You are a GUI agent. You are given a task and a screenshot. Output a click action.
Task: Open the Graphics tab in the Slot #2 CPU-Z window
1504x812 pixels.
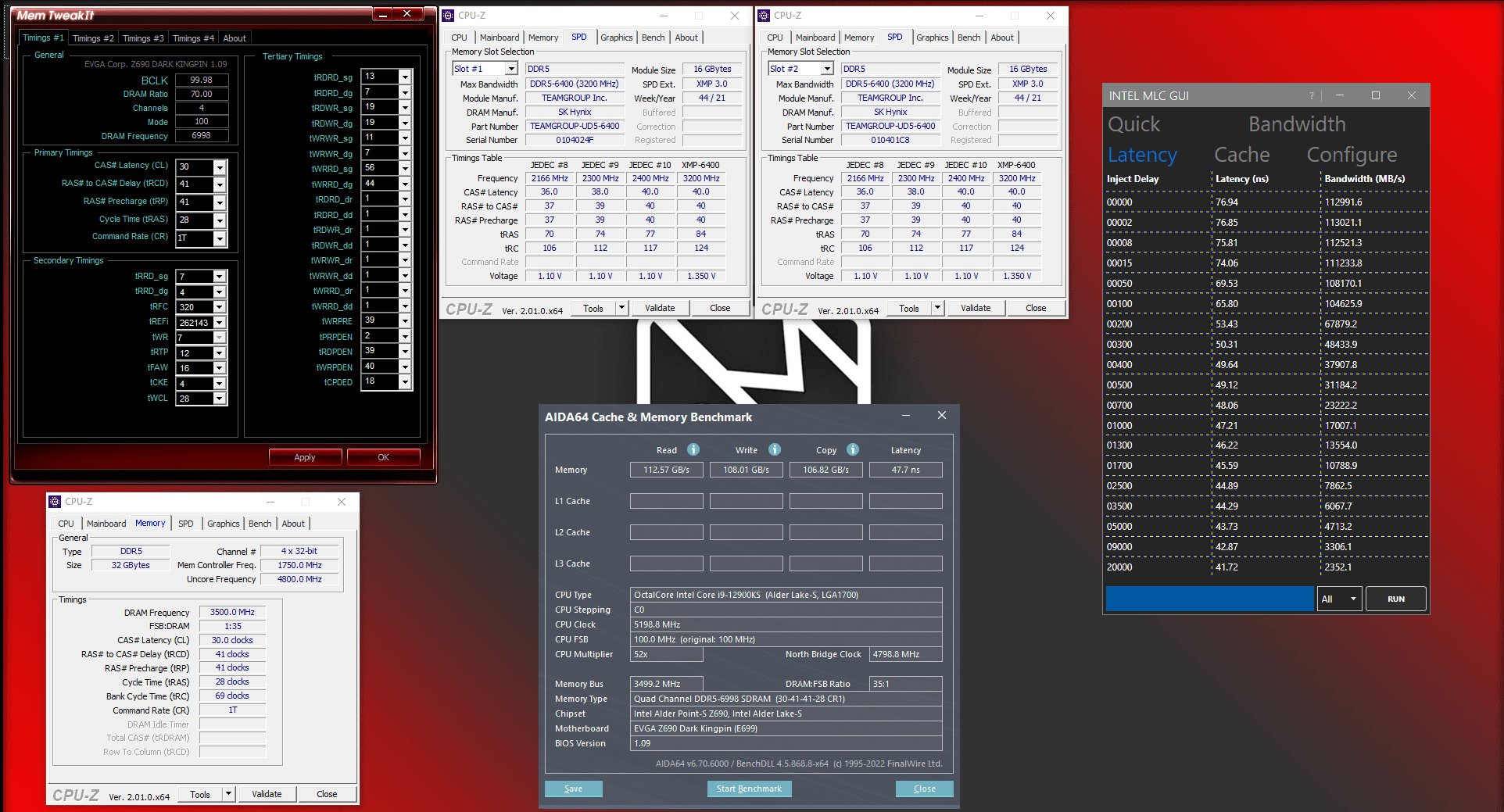click(932, 38)
